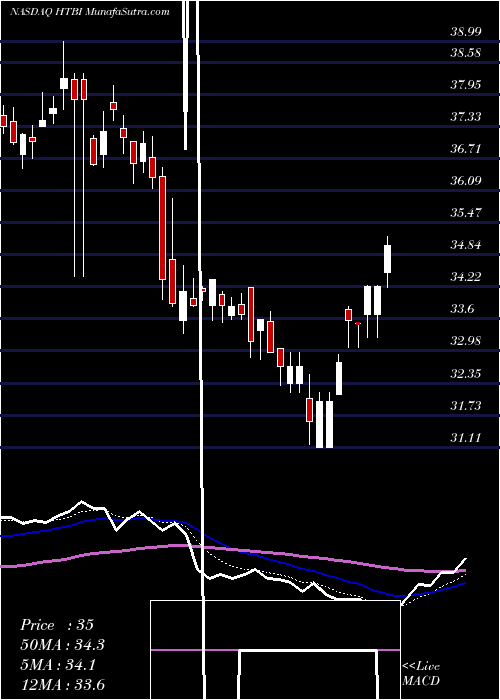
Task: Click the 50MA : 34.3 readout
Action: 63,645
